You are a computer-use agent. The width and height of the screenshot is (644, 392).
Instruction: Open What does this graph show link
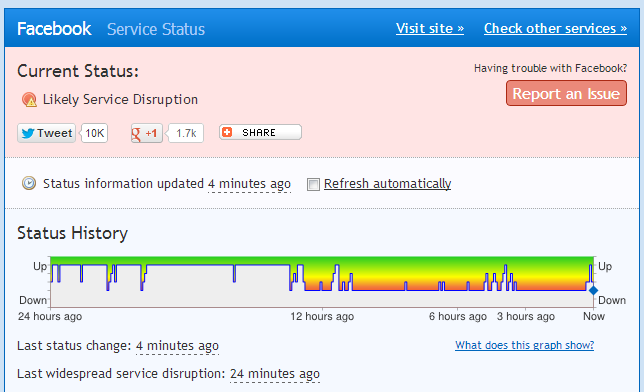[524, 345]
